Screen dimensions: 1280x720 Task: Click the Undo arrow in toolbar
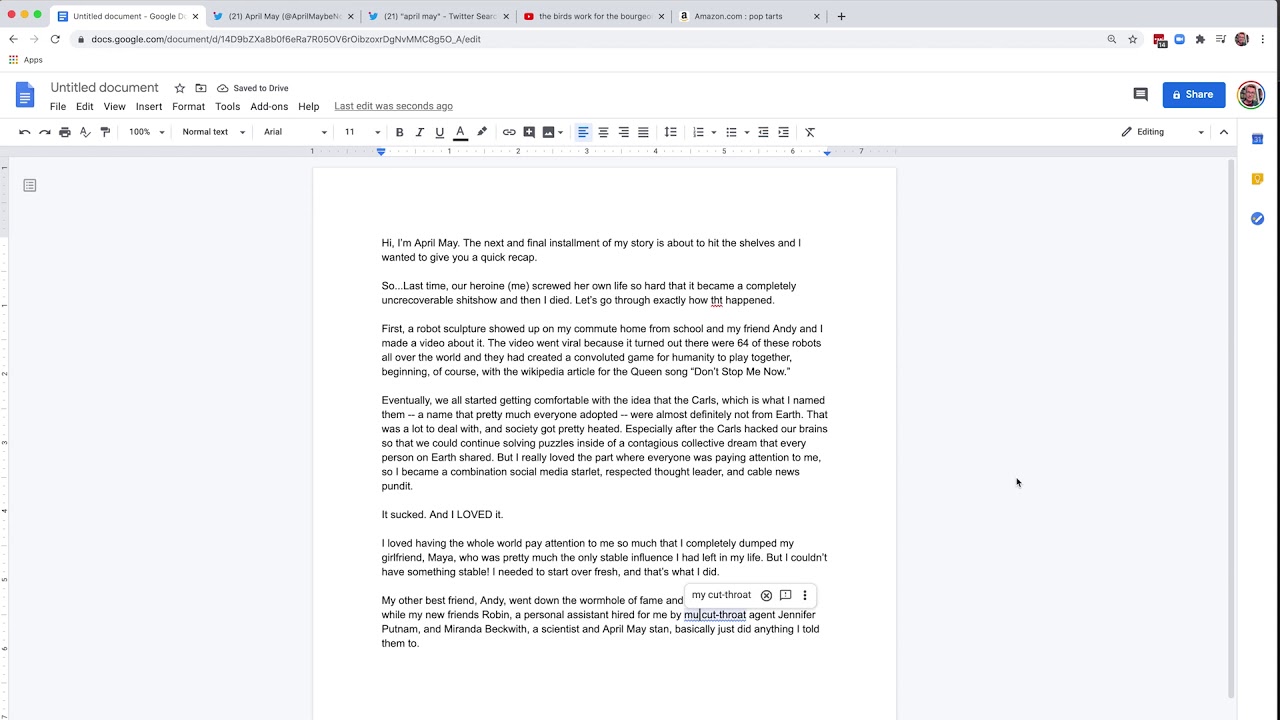pyautogui.click(x=25, y=132)
